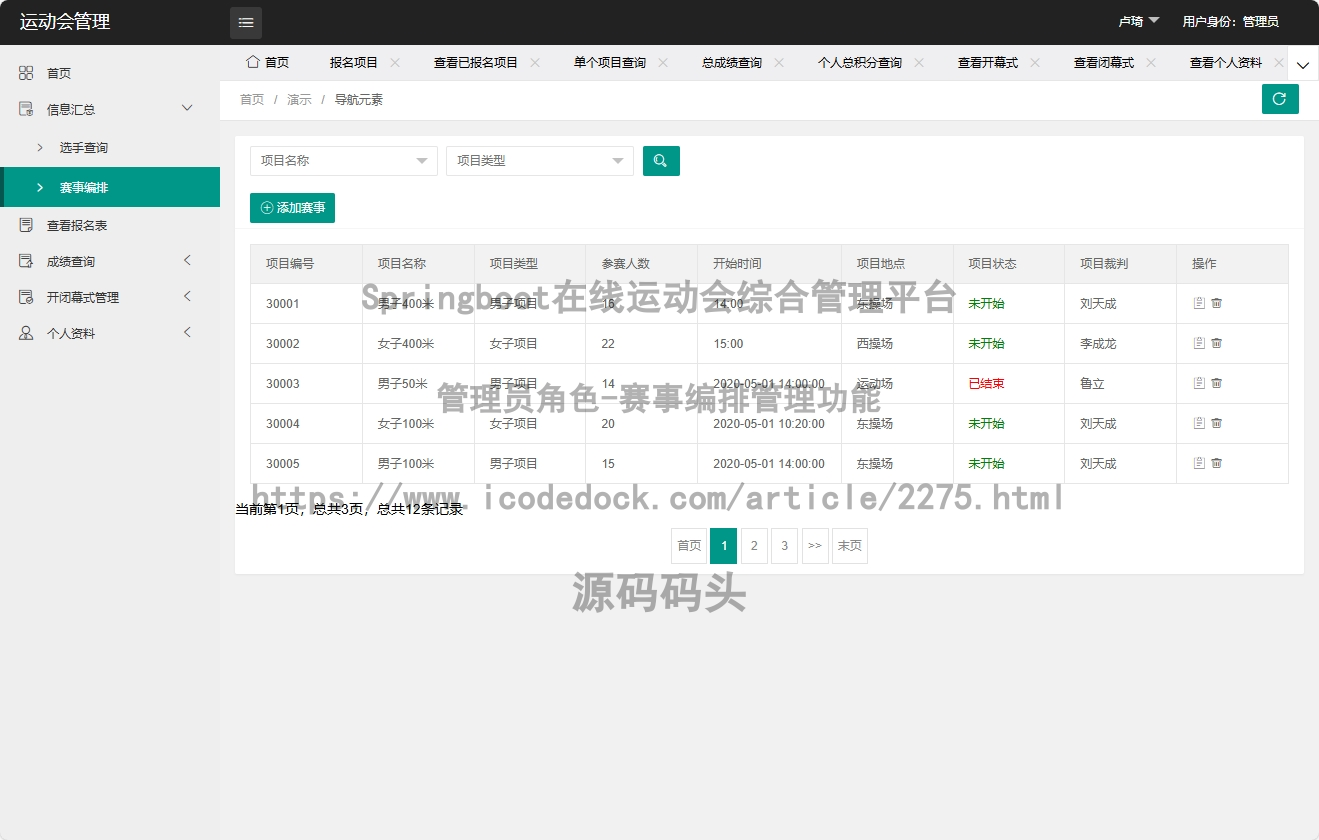Click the 首页 grid icon in sidebar

point(26,73)
